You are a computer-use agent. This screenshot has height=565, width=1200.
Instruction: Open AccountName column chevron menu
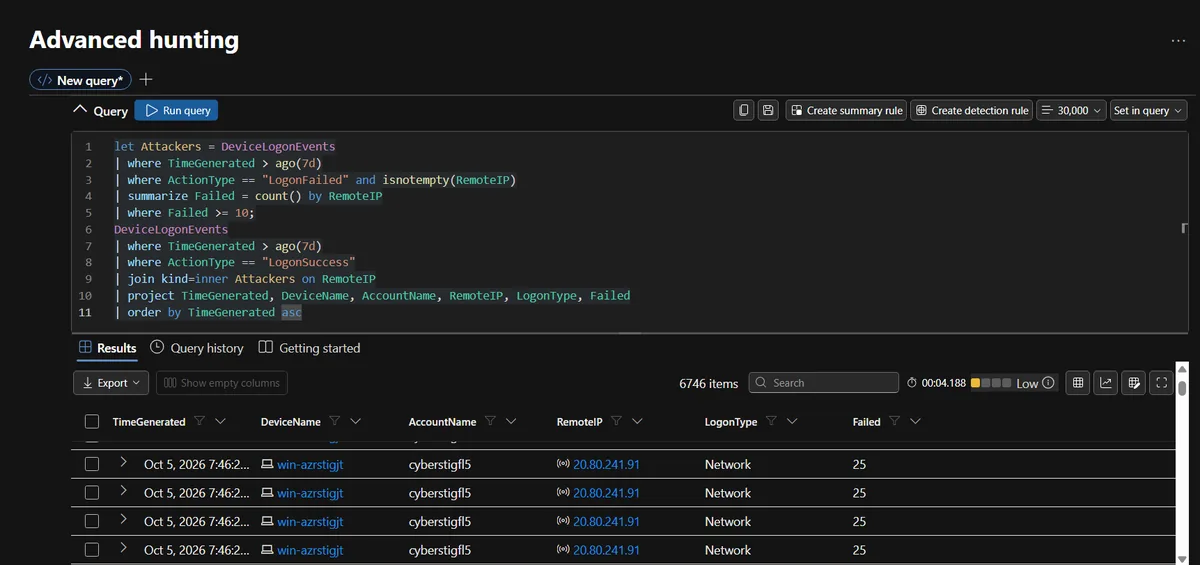[510, 422]
